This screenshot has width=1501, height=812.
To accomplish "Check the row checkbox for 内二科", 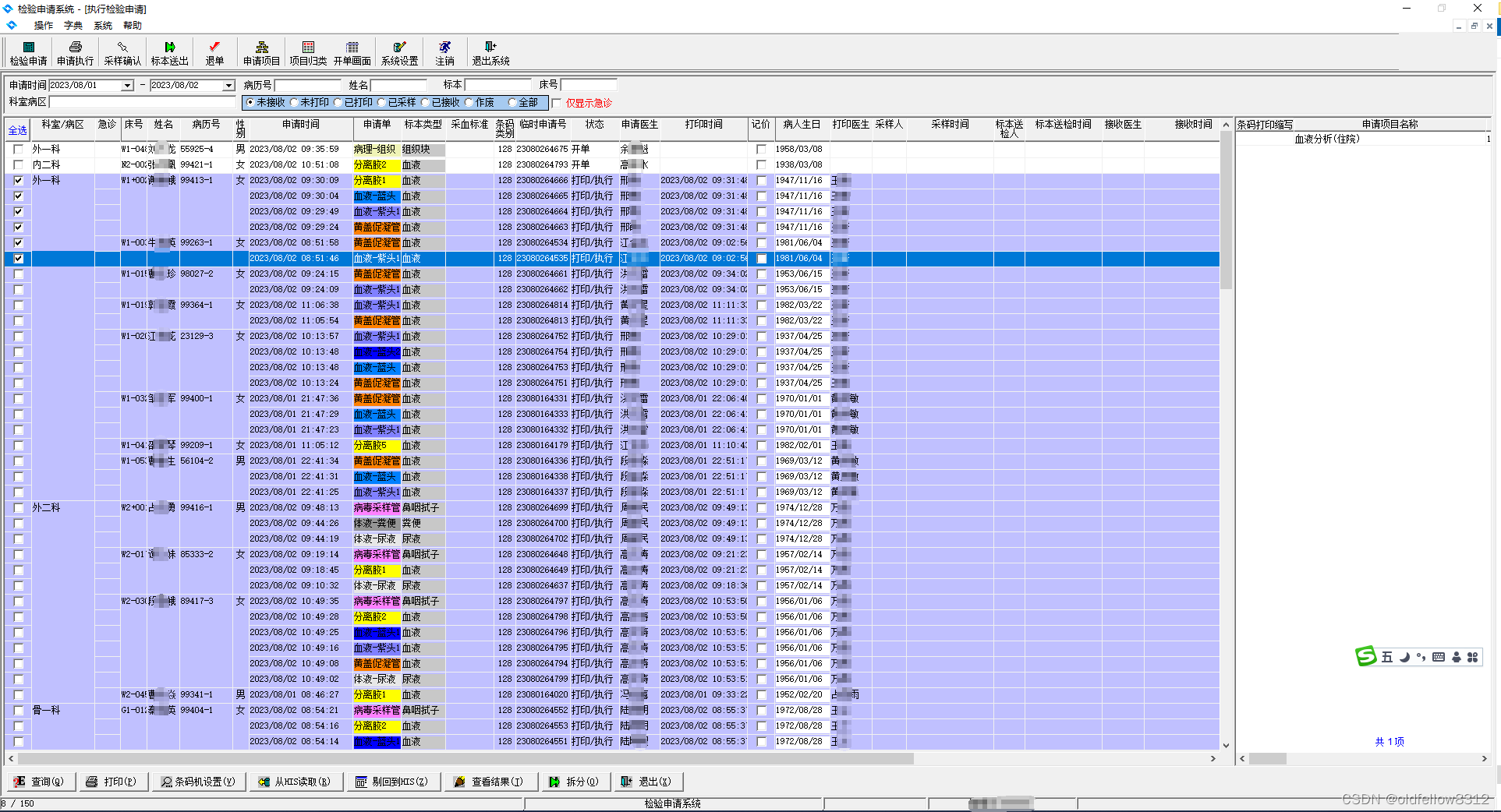I will (19, 165).
